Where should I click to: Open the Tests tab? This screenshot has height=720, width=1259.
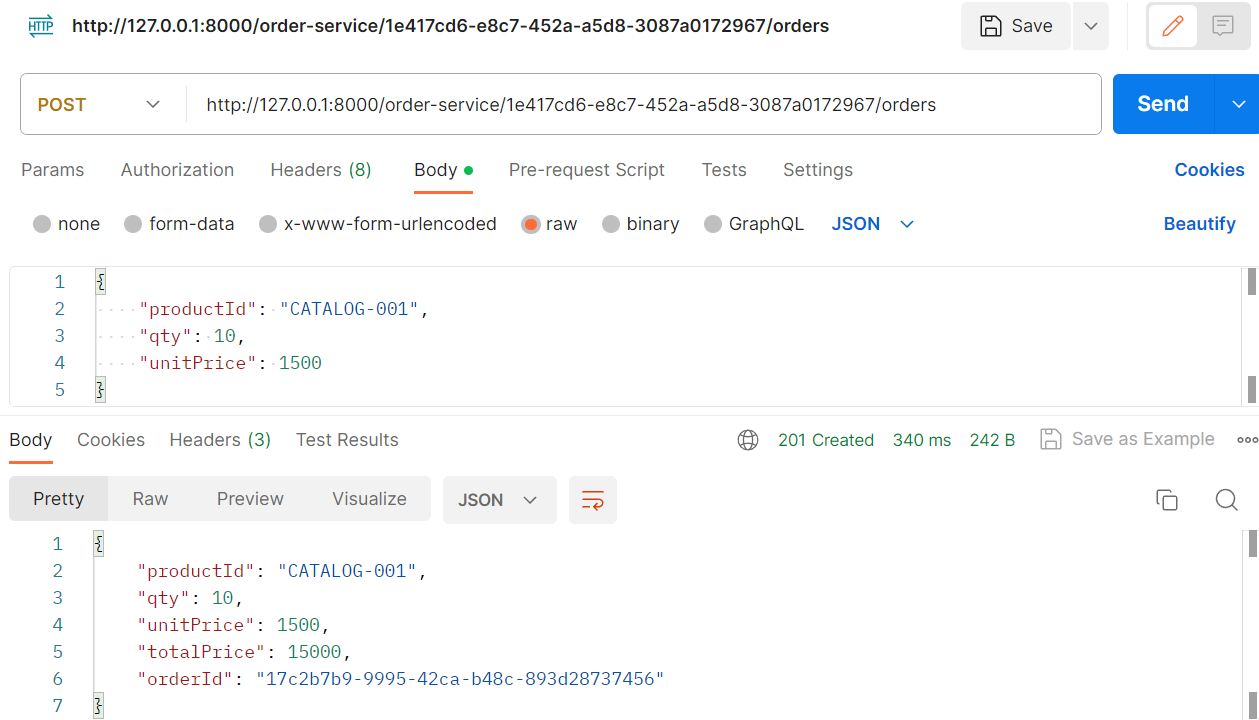pyautogui.click(x=724, y=170)
